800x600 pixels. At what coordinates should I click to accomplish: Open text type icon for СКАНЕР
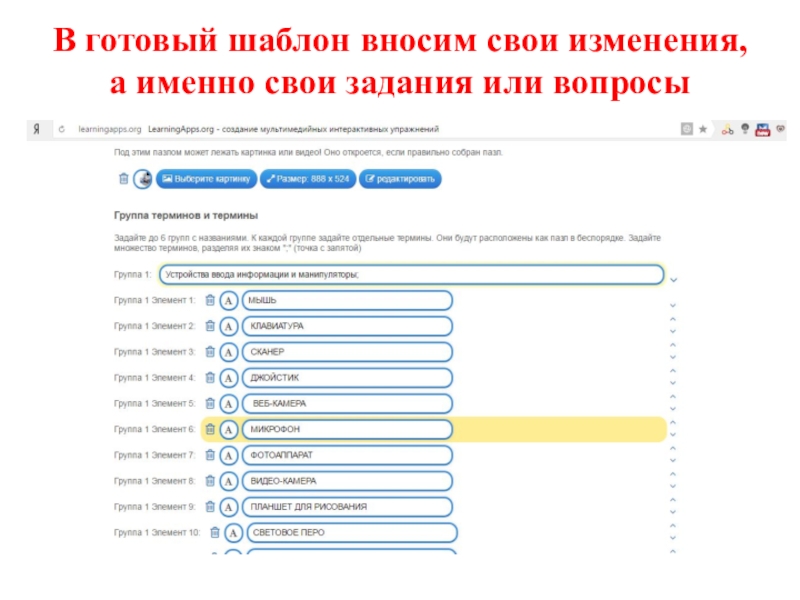(229, 352)
